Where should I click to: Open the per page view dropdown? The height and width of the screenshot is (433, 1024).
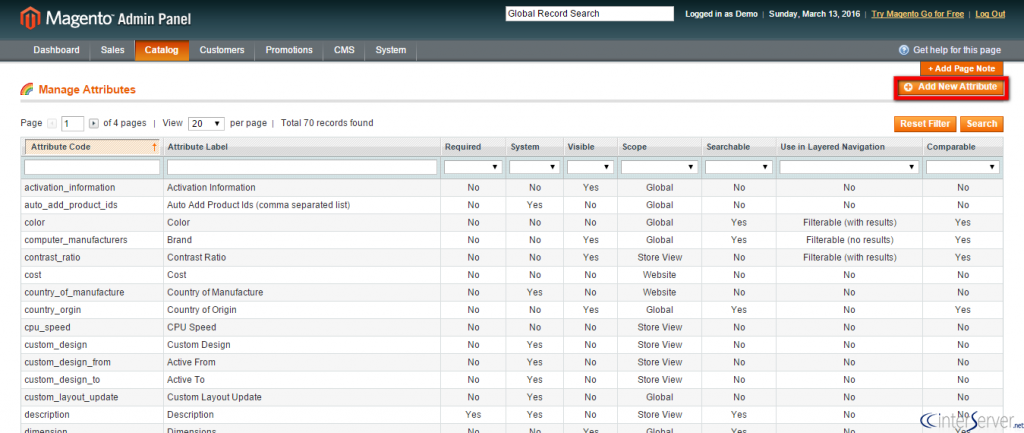click(x=206, y=123)
